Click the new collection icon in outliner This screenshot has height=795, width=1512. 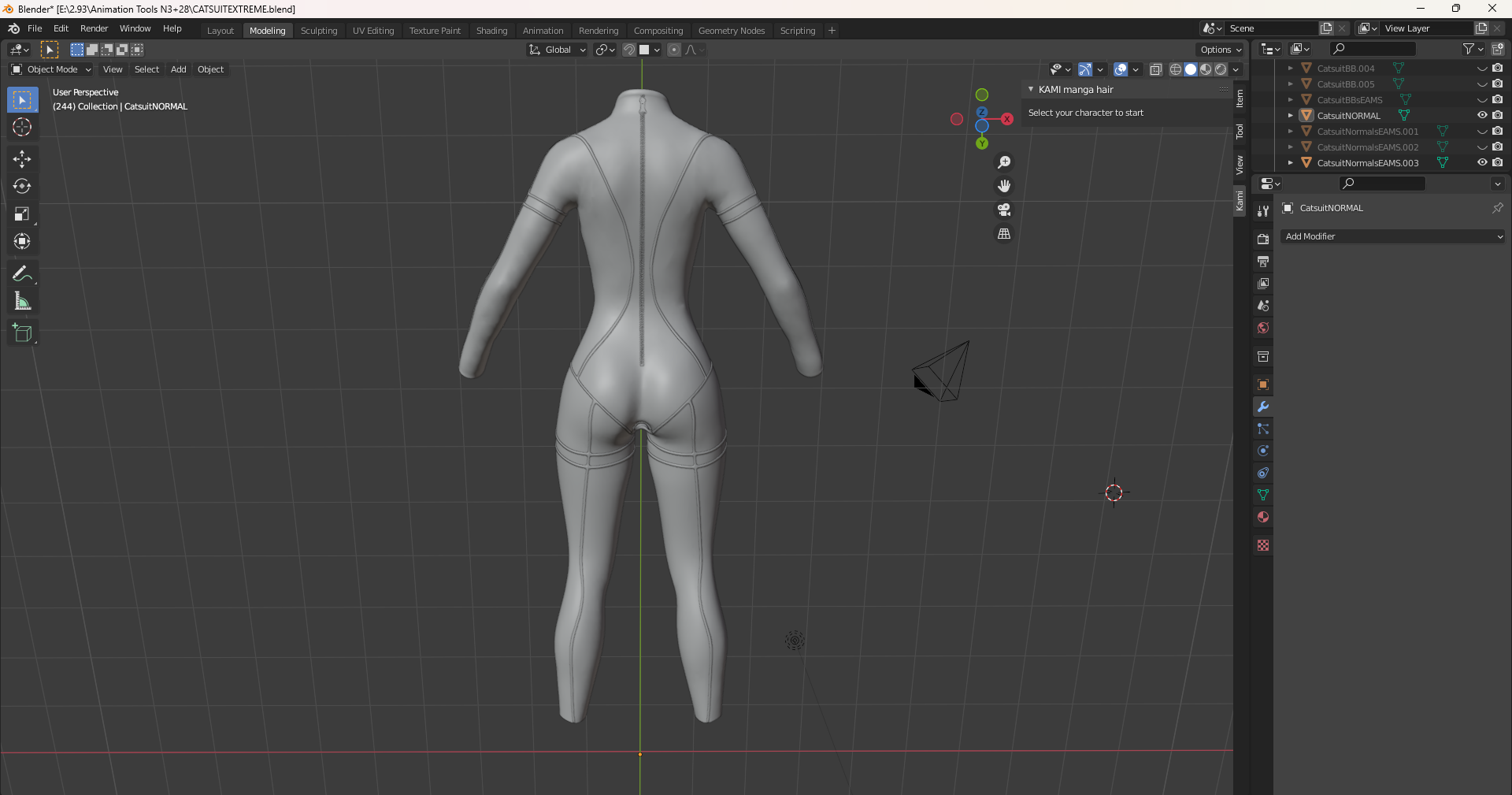pyautogui.click(x=1498, y=49)
